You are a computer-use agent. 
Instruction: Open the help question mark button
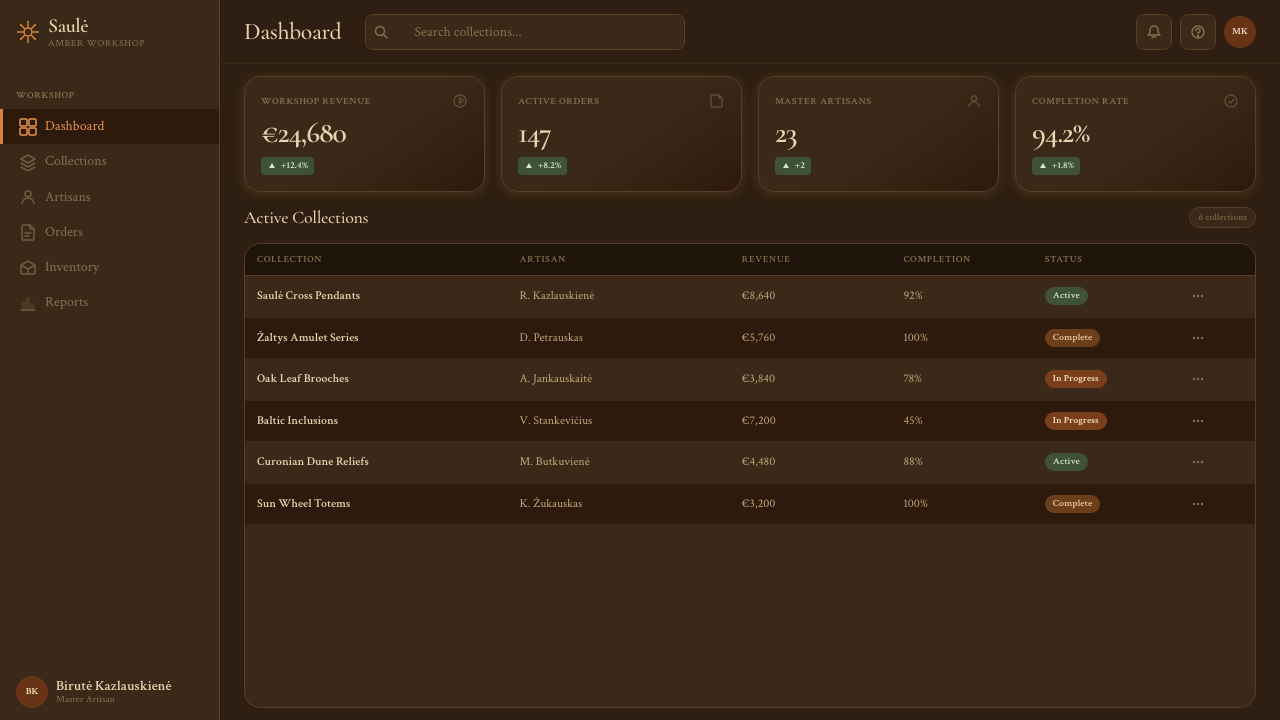point(1198,32)
